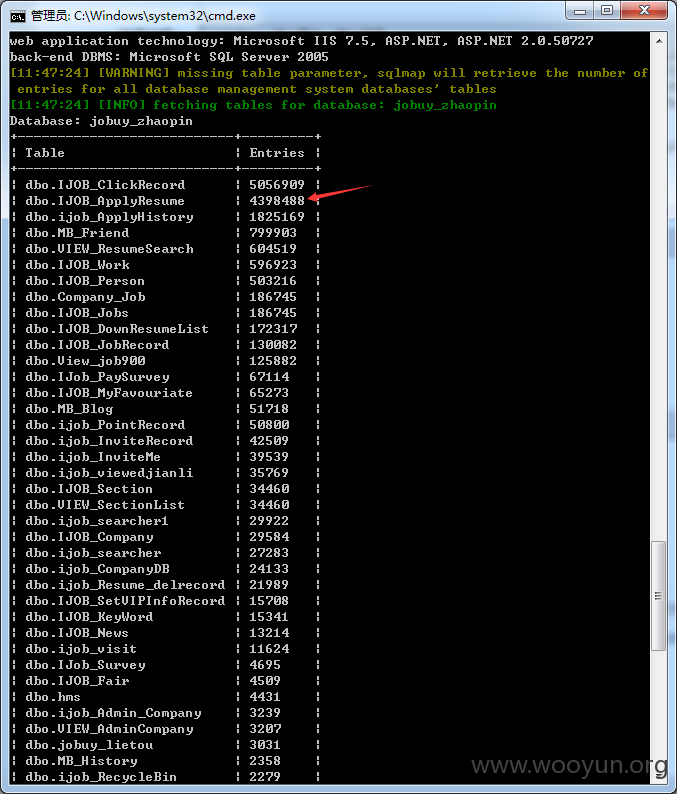Minimize the cmd.exe window
This screenshot has height=794, width=677.
pos(581,11)
